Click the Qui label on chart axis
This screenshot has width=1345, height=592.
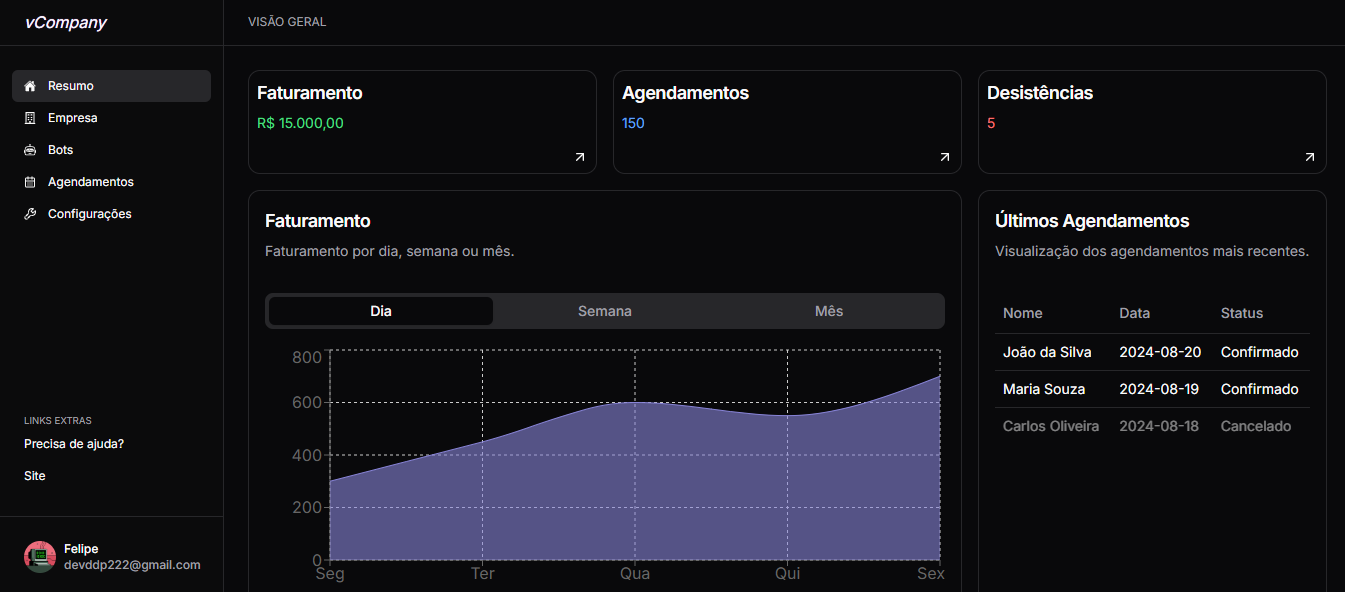(788, 573)
